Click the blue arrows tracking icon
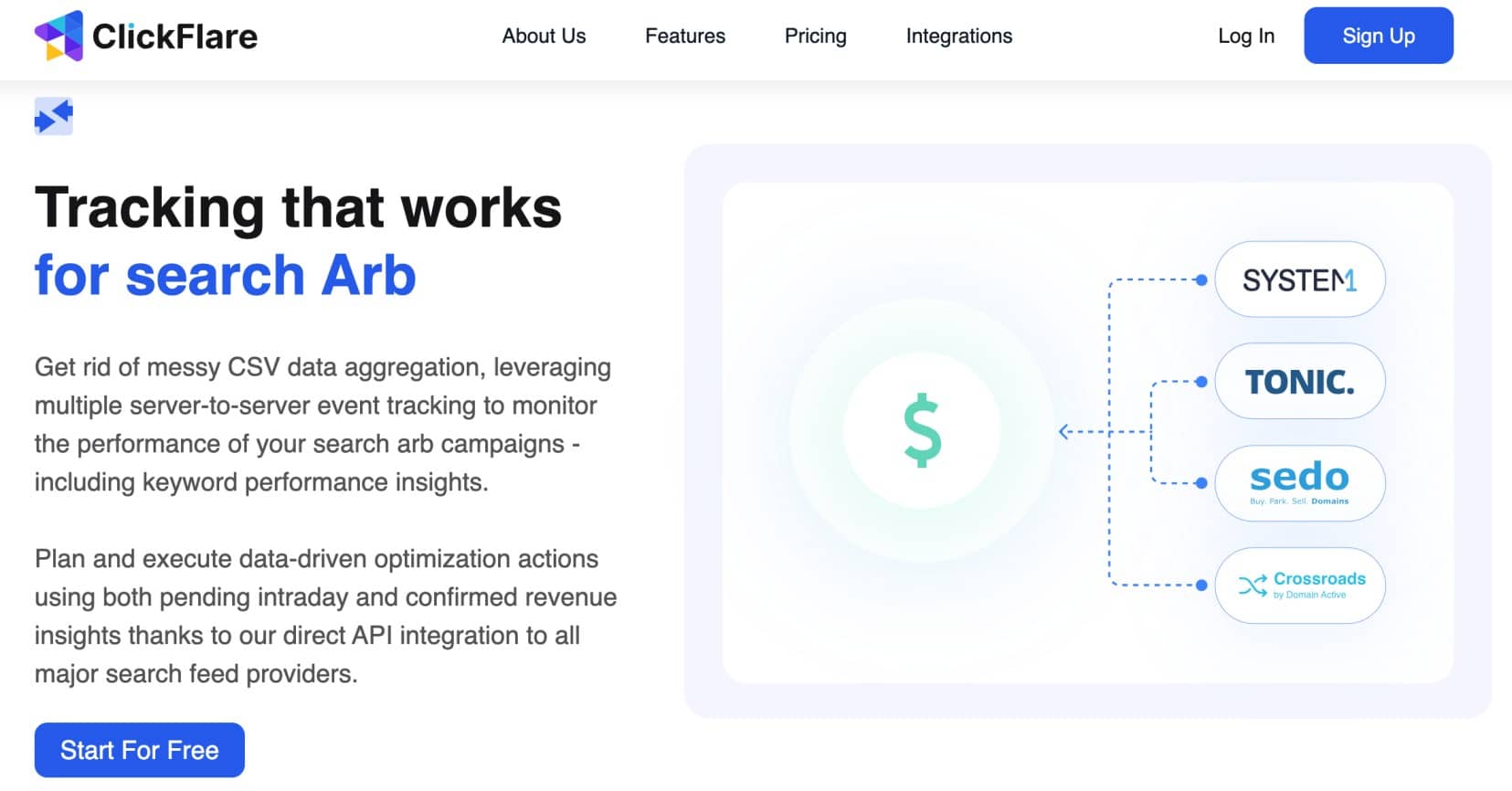Viewport: 1512px width, 791px height. click(x=54, y=116)
